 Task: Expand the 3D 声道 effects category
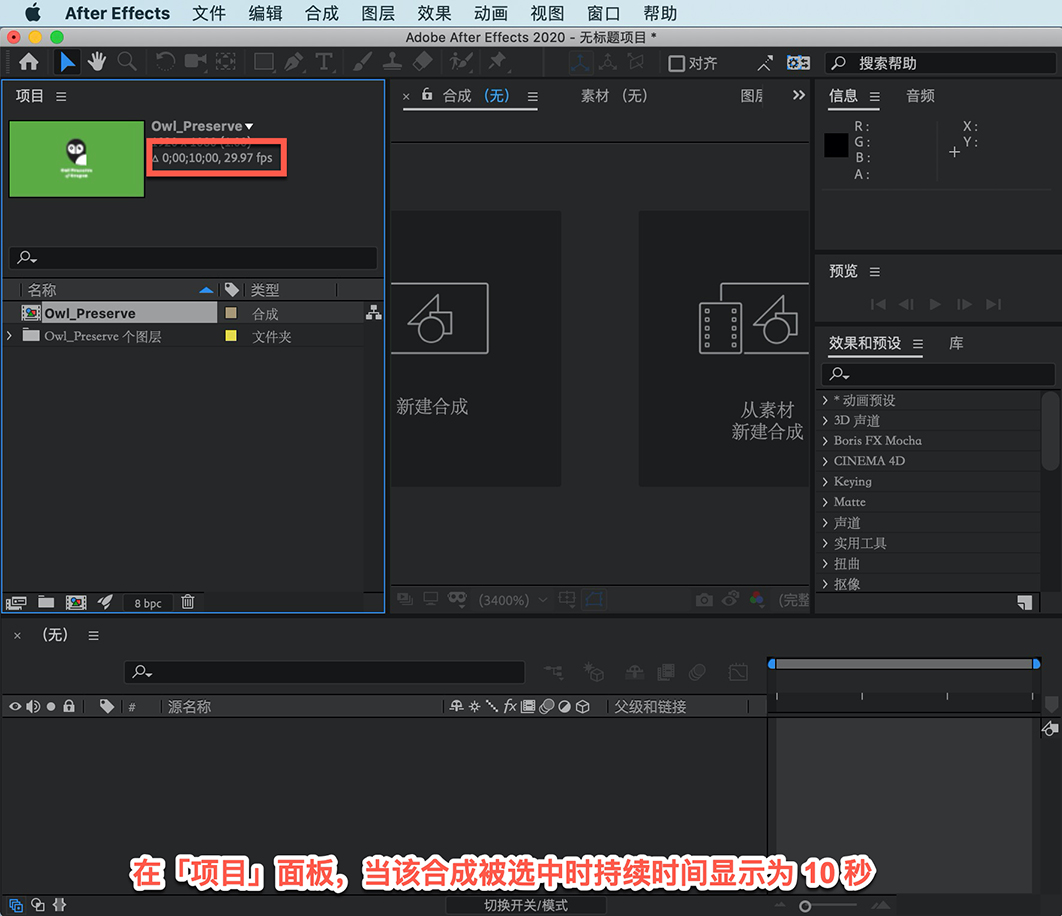tap(825, 420)
